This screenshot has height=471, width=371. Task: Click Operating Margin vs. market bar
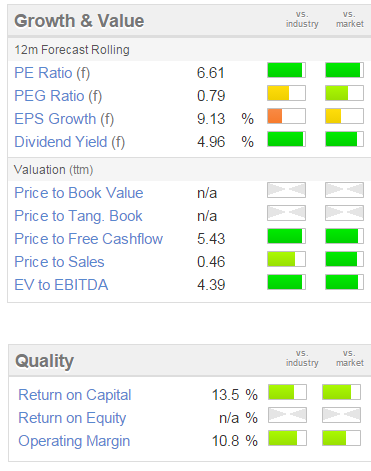[x=341, y=438]
